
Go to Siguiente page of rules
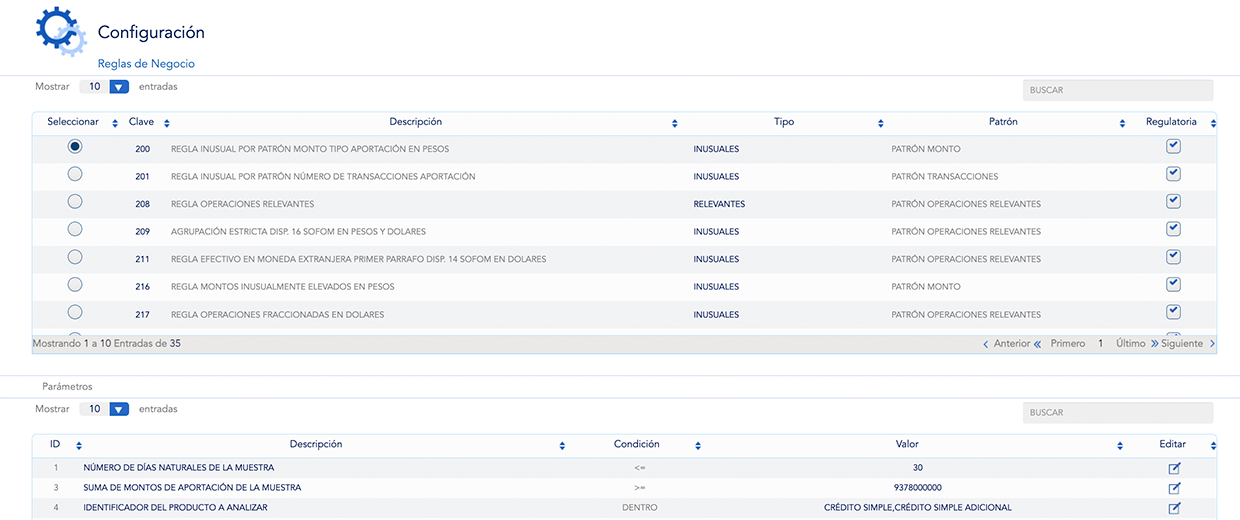(x=1187, y=343)
